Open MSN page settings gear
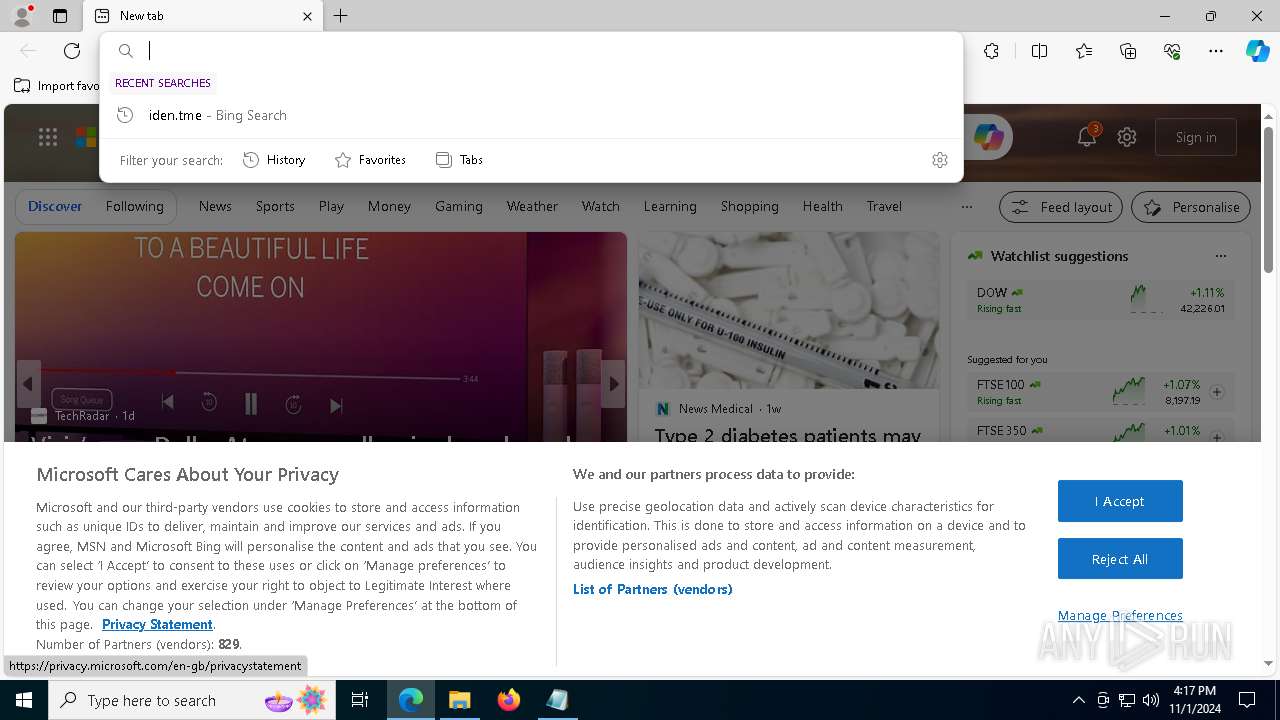 point(1127,137)
